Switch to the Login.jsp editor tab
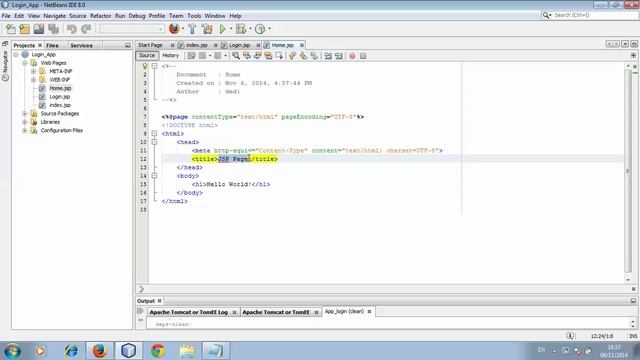This screenshot has height=360, width=640. (240, 45)
